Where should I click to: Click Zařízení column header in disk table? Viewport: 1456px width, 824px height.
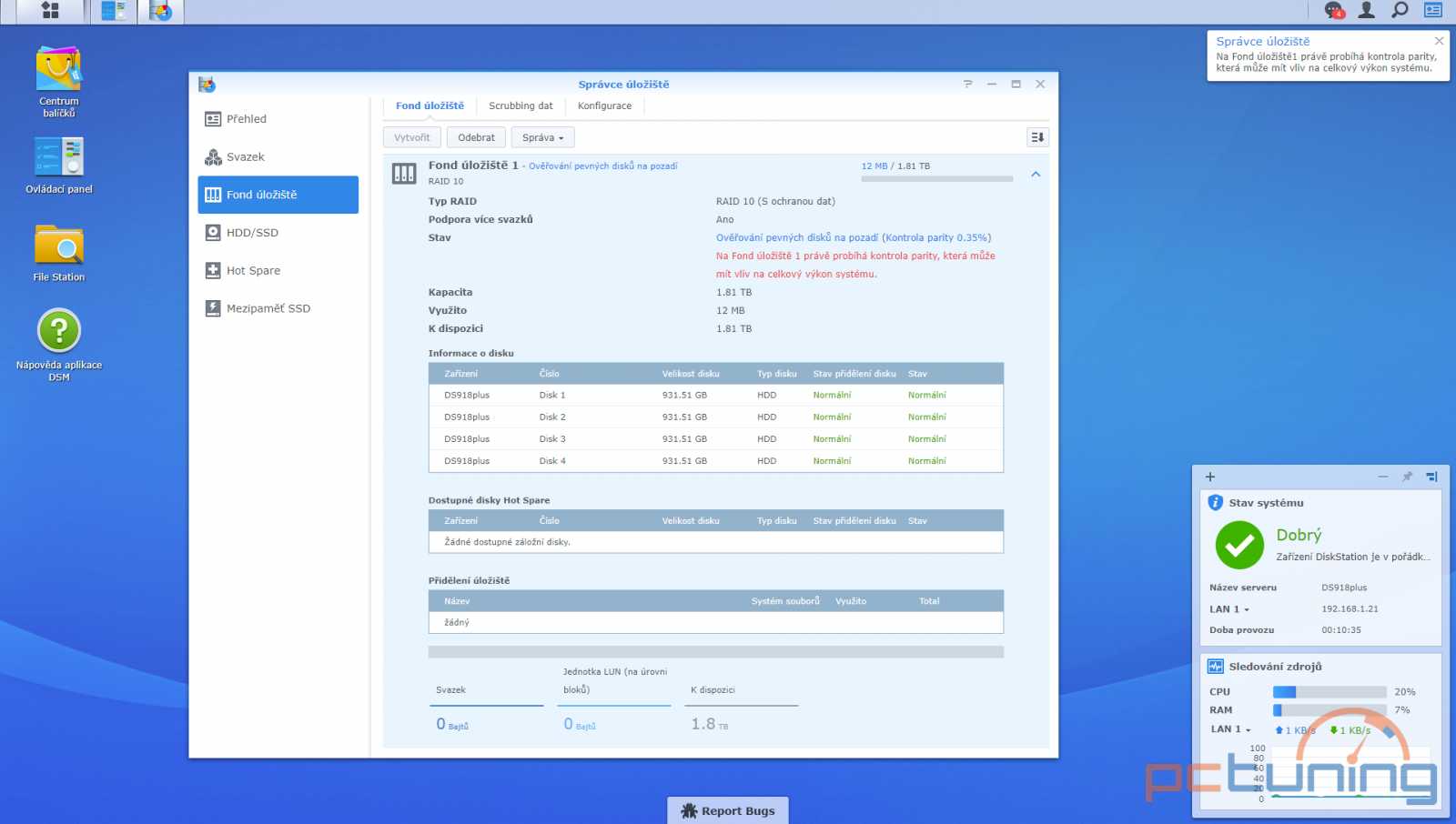click(461, 374)
